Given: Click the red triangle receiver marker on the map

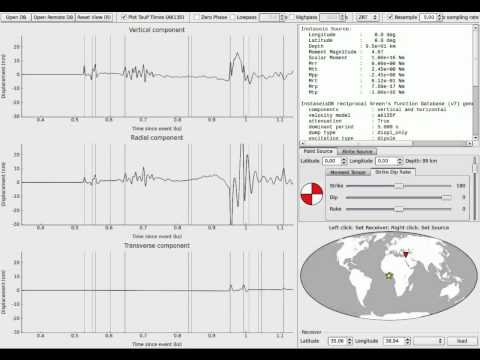Looking at the screenshot, I should click(x=406, y=254).
